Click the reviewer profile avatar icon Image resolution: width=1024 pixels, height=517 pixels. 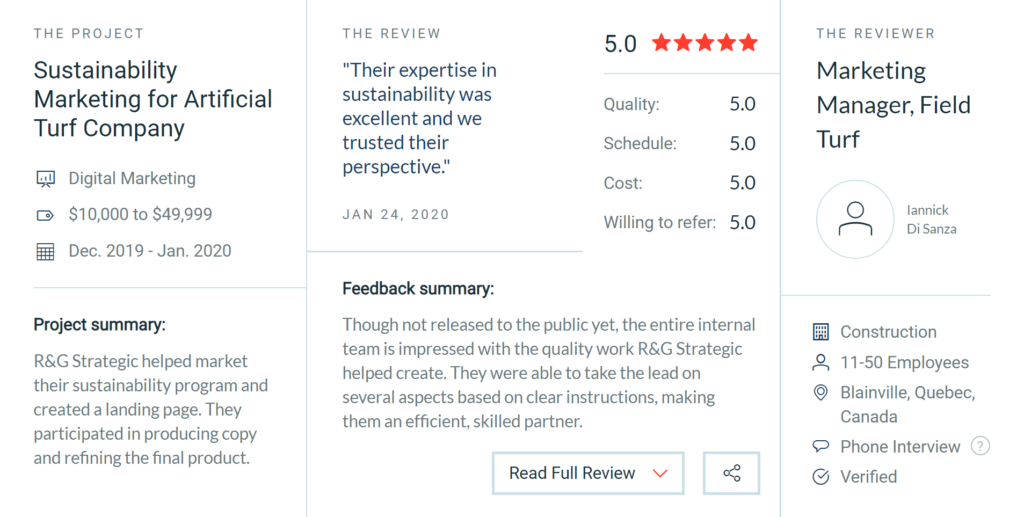(x=855, y=220)
